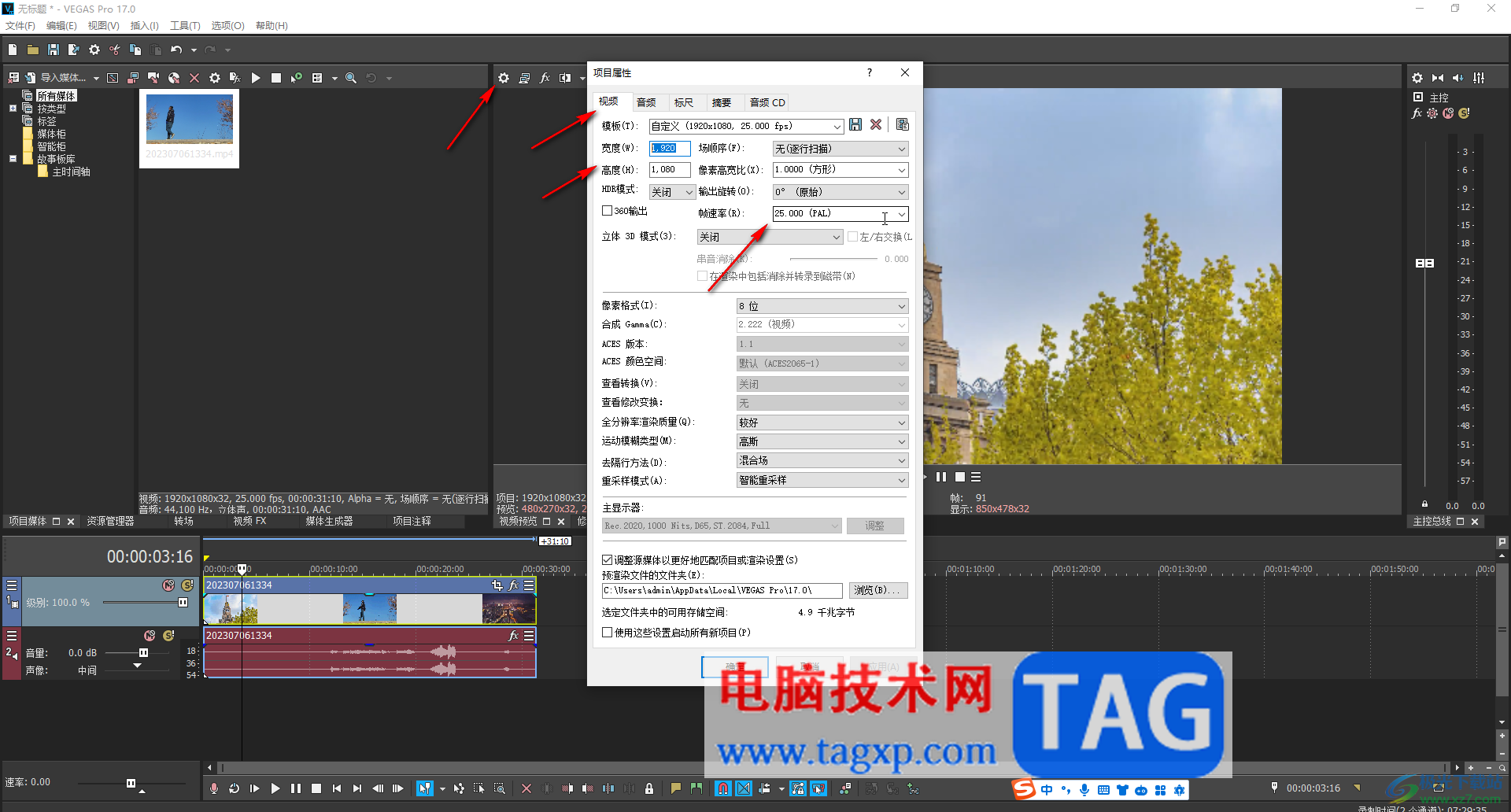Image resolution: width=1511 pixels, height=812 pixels.
Task: Toggle Split Screen View in preview toolbar
Action: click(x=565, y=78)
